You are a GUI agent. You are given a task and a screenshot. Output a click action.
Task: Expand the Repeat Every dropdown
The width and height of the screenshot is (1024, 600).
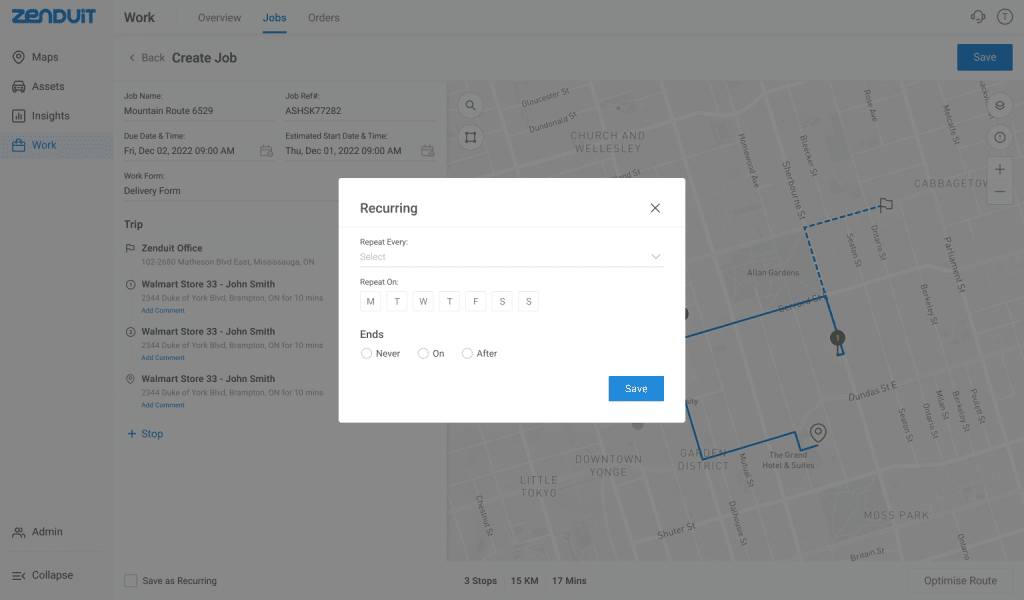511,257
